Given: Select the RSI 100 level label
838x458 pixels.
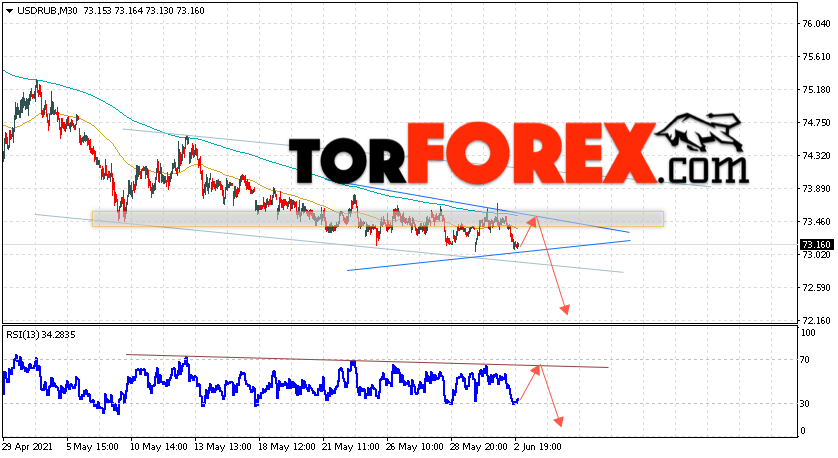Looking at the screenshot, I should pyautogui.click(x=809, y=333).
